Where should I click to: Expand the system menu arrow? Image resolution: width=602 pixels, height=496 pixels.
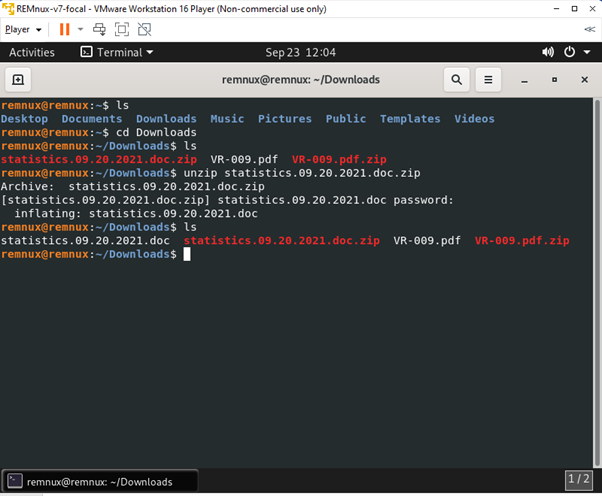coord(587,52)
